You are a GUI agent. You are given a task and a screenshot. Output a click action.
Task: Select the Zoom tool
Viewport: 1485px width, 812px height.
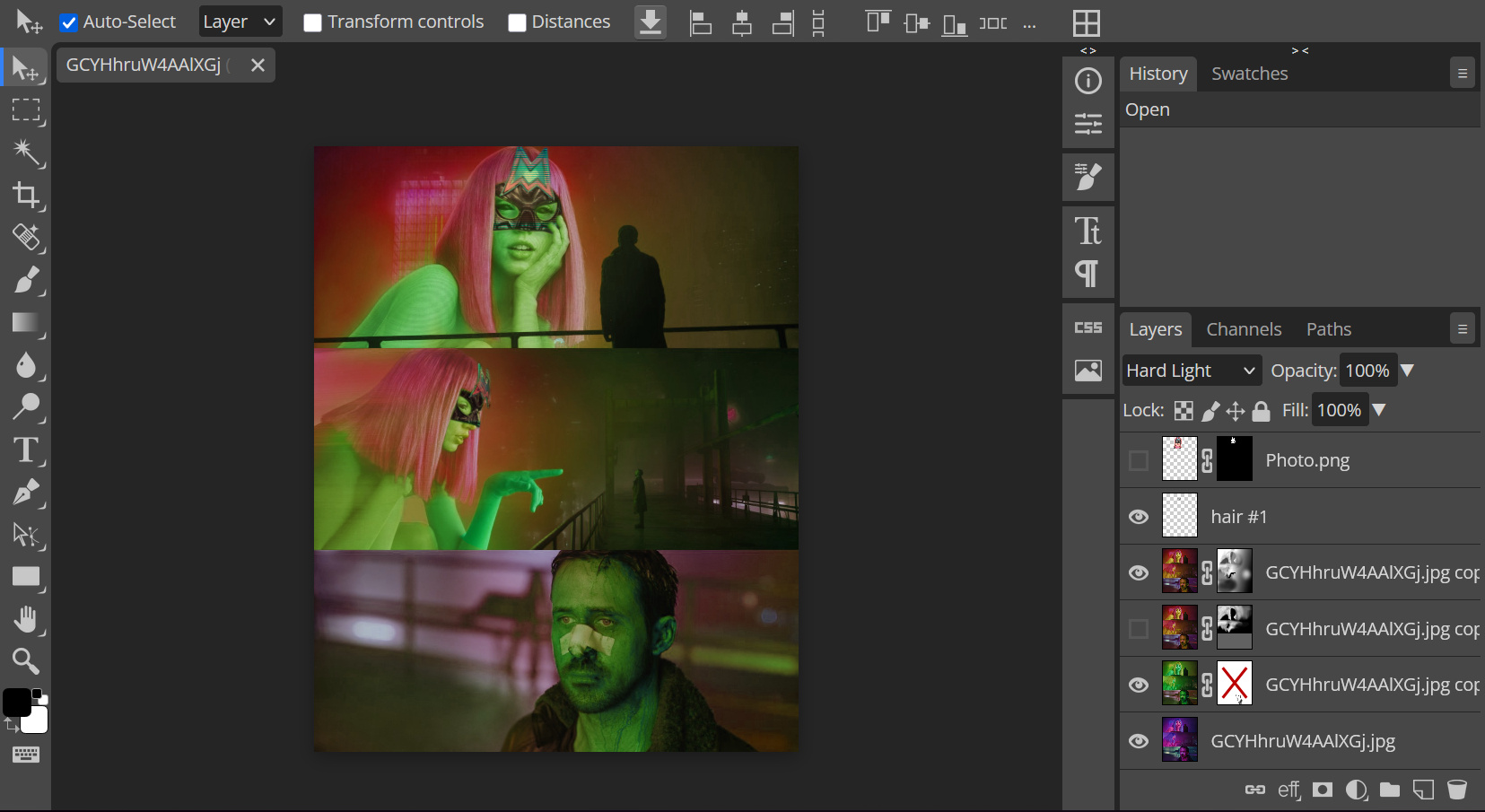(26, 661)
